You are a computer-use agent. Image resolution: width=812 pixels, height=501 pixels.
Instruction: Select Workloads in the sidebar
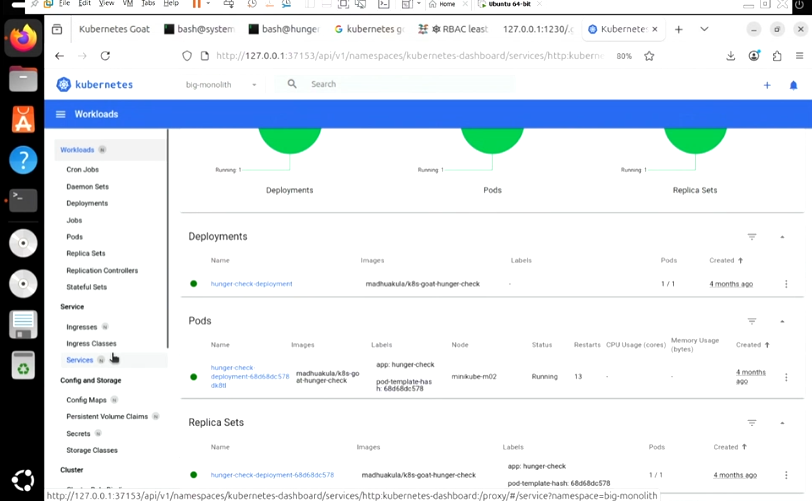pos(77,150)
